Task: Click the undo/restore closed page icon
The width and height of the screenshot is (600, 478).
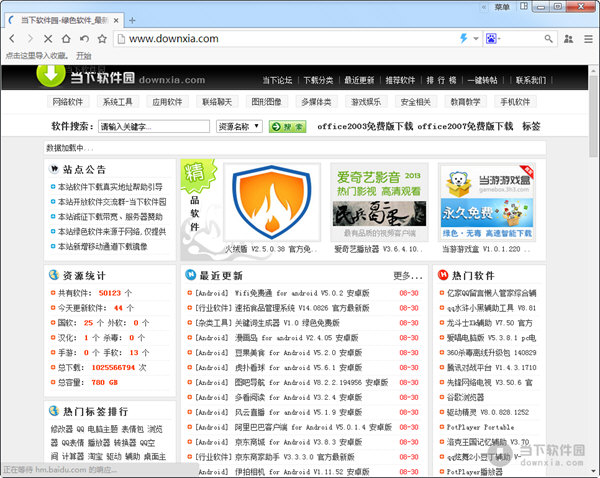Action: pyautogui.click(x=84, y=39)
